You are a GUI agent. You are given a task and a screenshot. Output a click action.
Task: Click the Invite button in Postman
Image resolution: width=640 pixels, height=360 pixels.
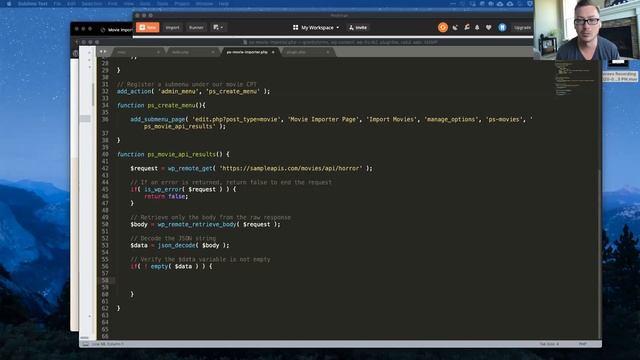pyautogui.click(x=358, y=27)
